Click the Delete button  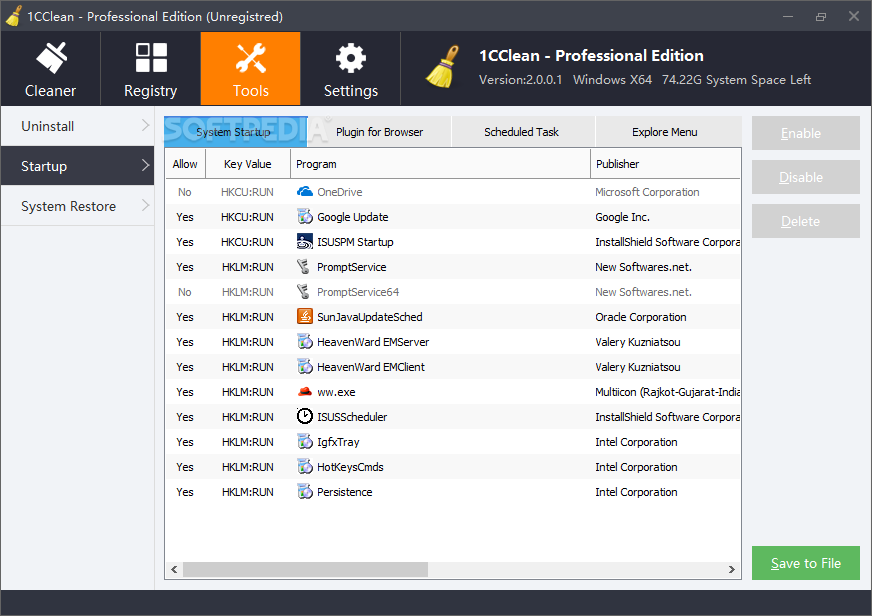point(806,221)
